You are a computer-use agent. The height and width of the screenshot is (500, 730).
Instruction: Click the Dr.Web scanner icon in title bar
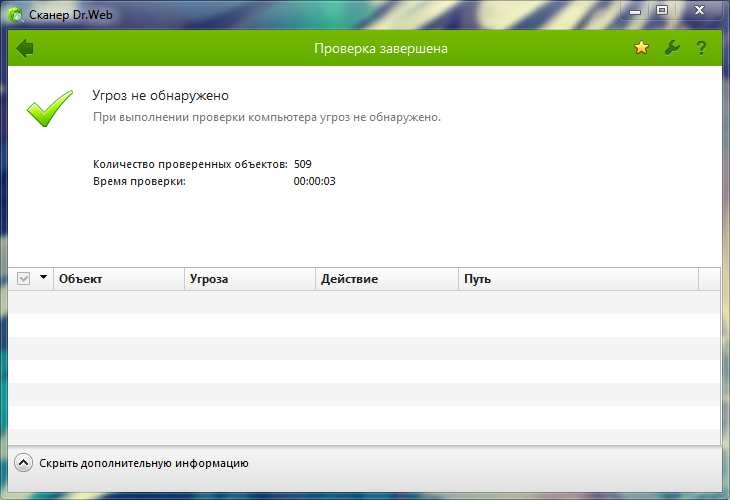point(15,15)
